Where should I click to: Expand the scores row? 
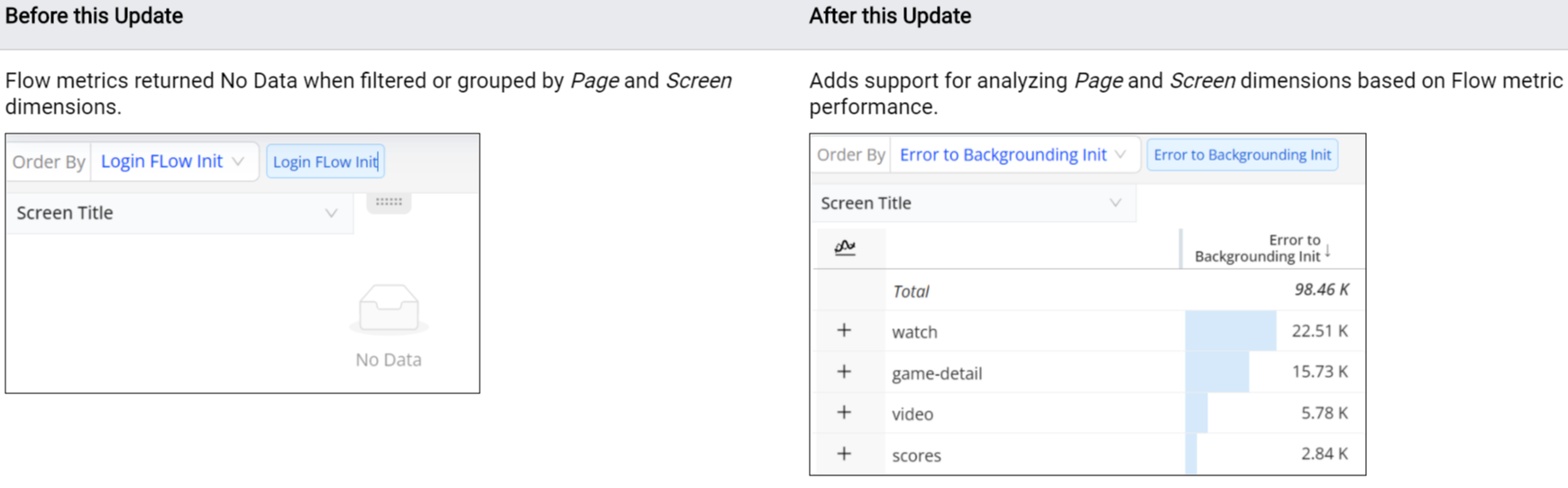pyautogui.click(x=844, y=454)
